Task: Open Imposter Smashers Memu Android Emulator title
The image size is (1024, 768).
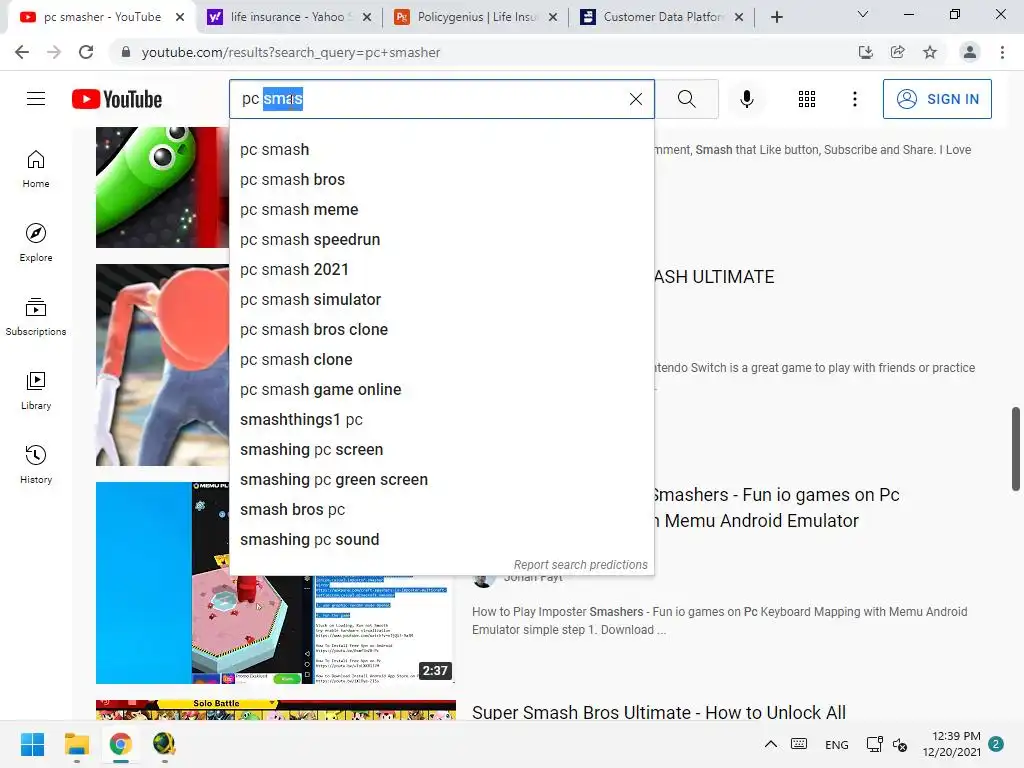Action: pos(775,508)
